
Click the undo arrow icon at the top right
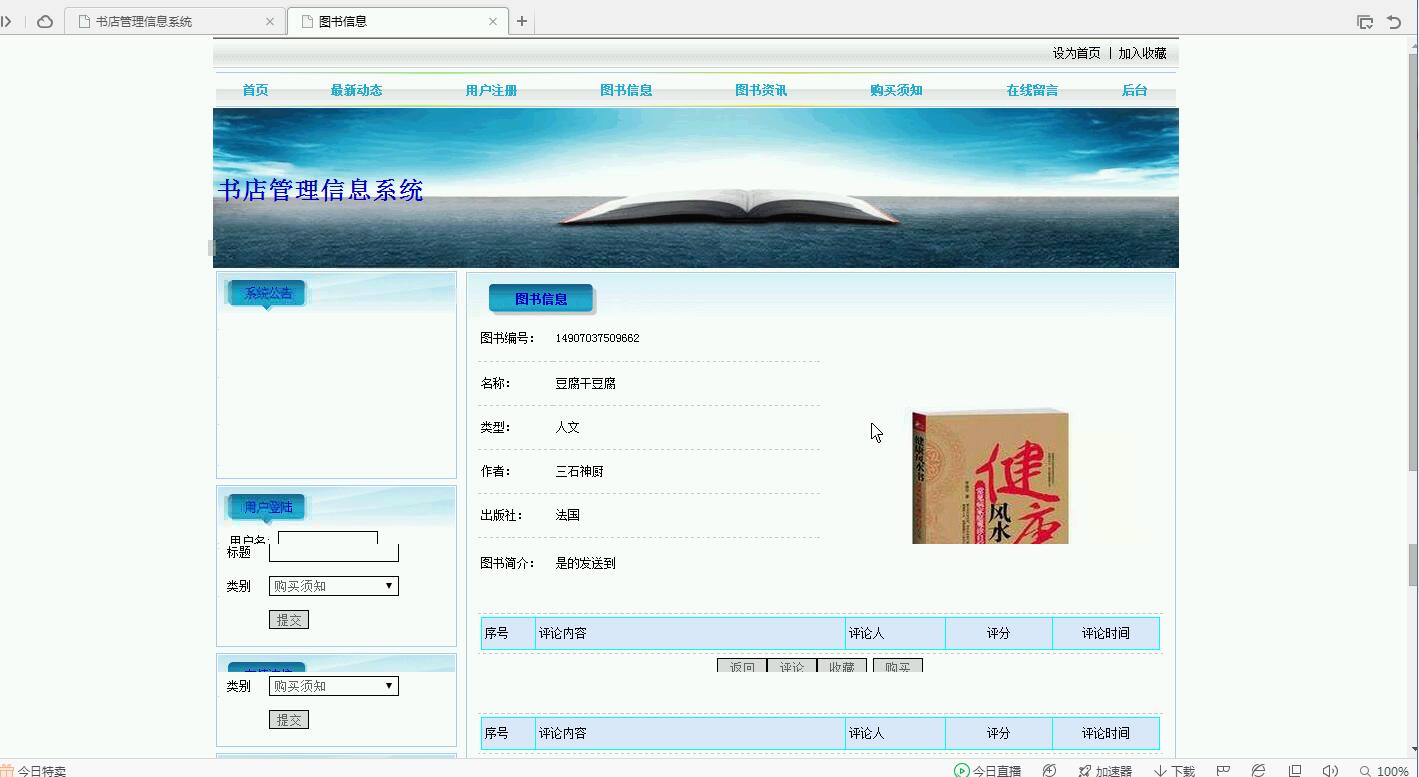pyautogui.click(x=1395, y=21)
